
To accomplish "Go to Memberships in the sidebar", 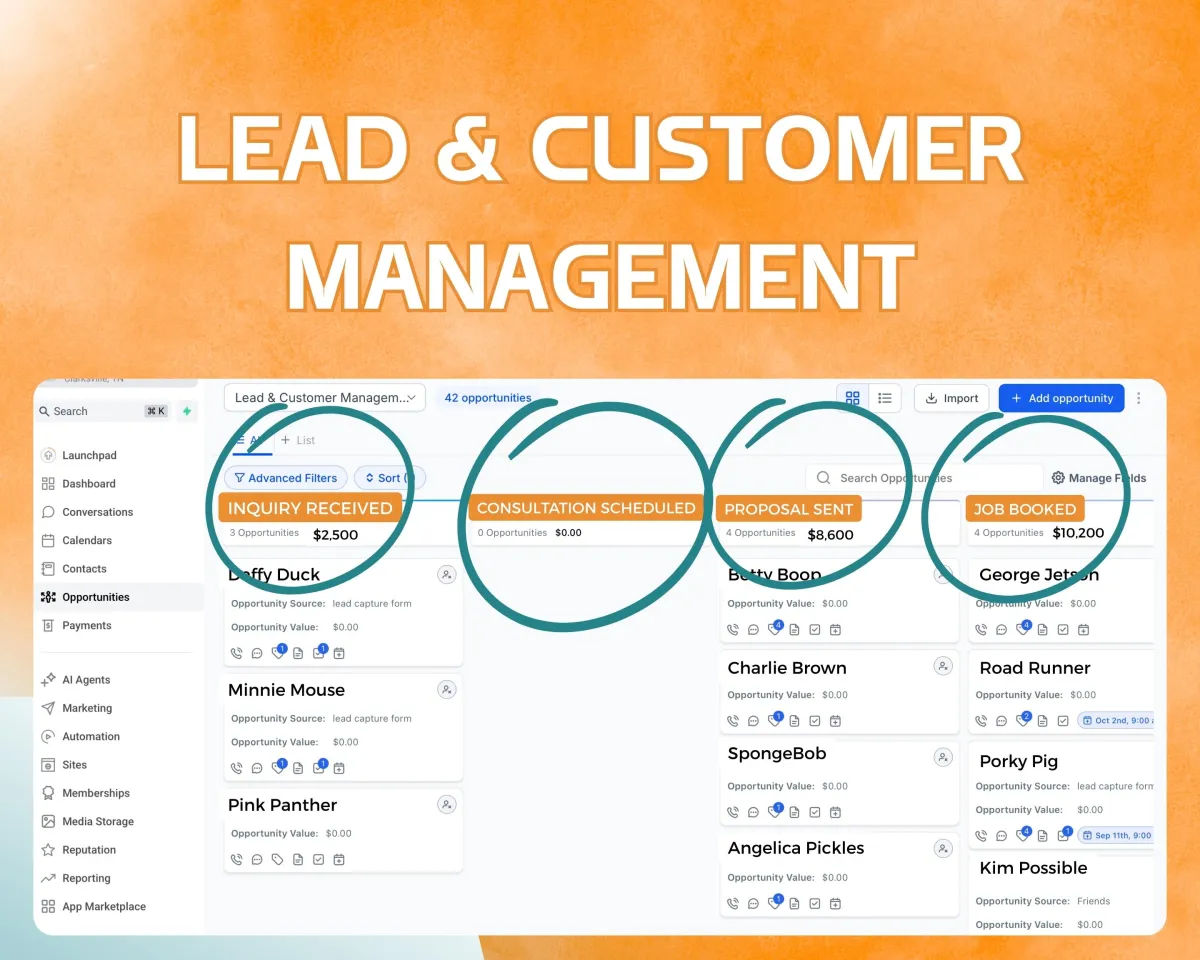I will click(96, 793).
